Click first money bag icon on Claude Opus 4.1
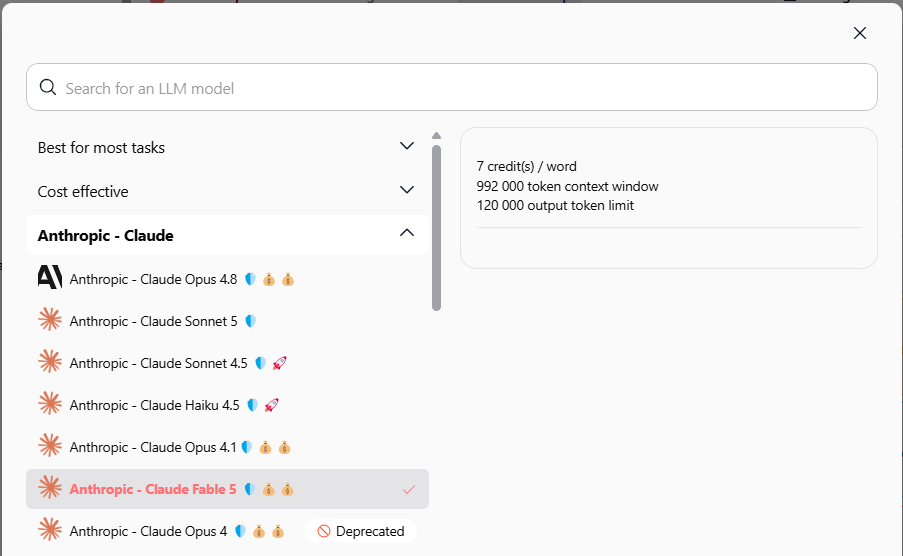Screen dimensions: 903x556 coord(265,448)
